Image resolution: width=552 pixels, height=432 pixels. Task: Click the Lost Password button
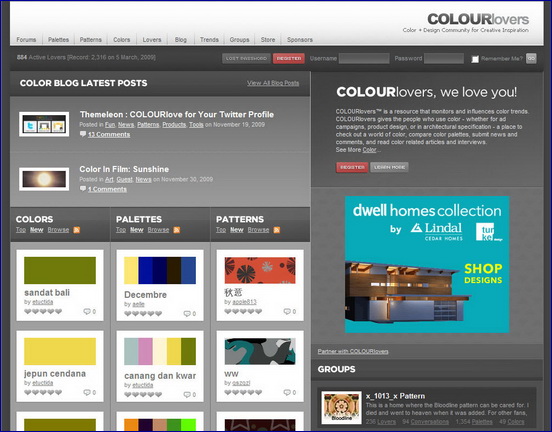[246, 58]
